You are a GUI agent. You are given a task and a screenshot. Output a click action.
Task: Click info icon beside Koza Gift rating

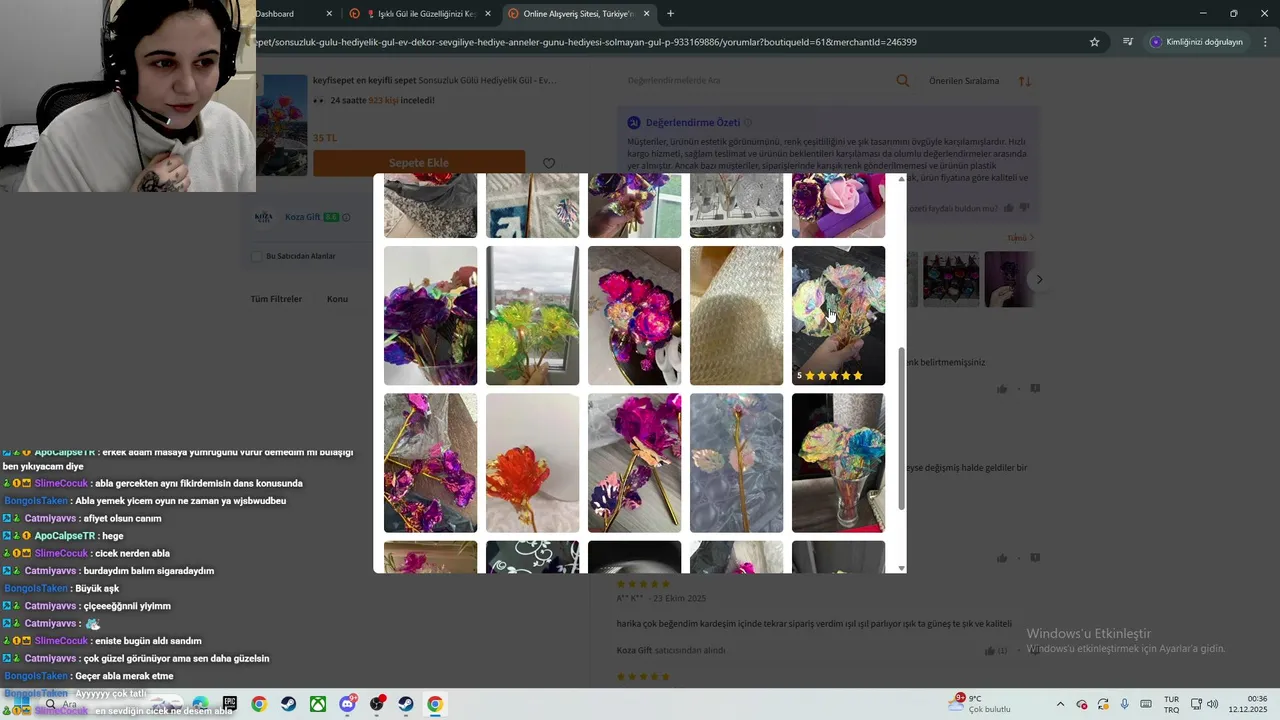coord(347,217)
